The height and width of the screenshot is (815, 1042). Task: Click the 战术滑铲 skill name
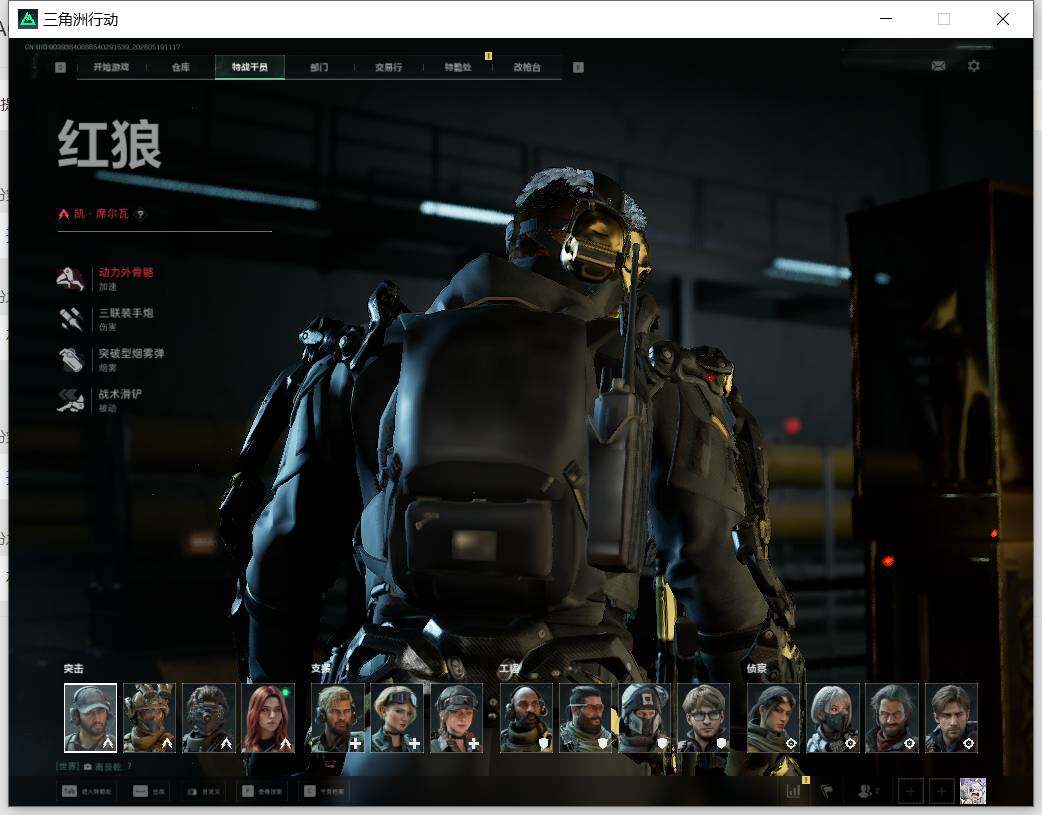tap(120, 394)
